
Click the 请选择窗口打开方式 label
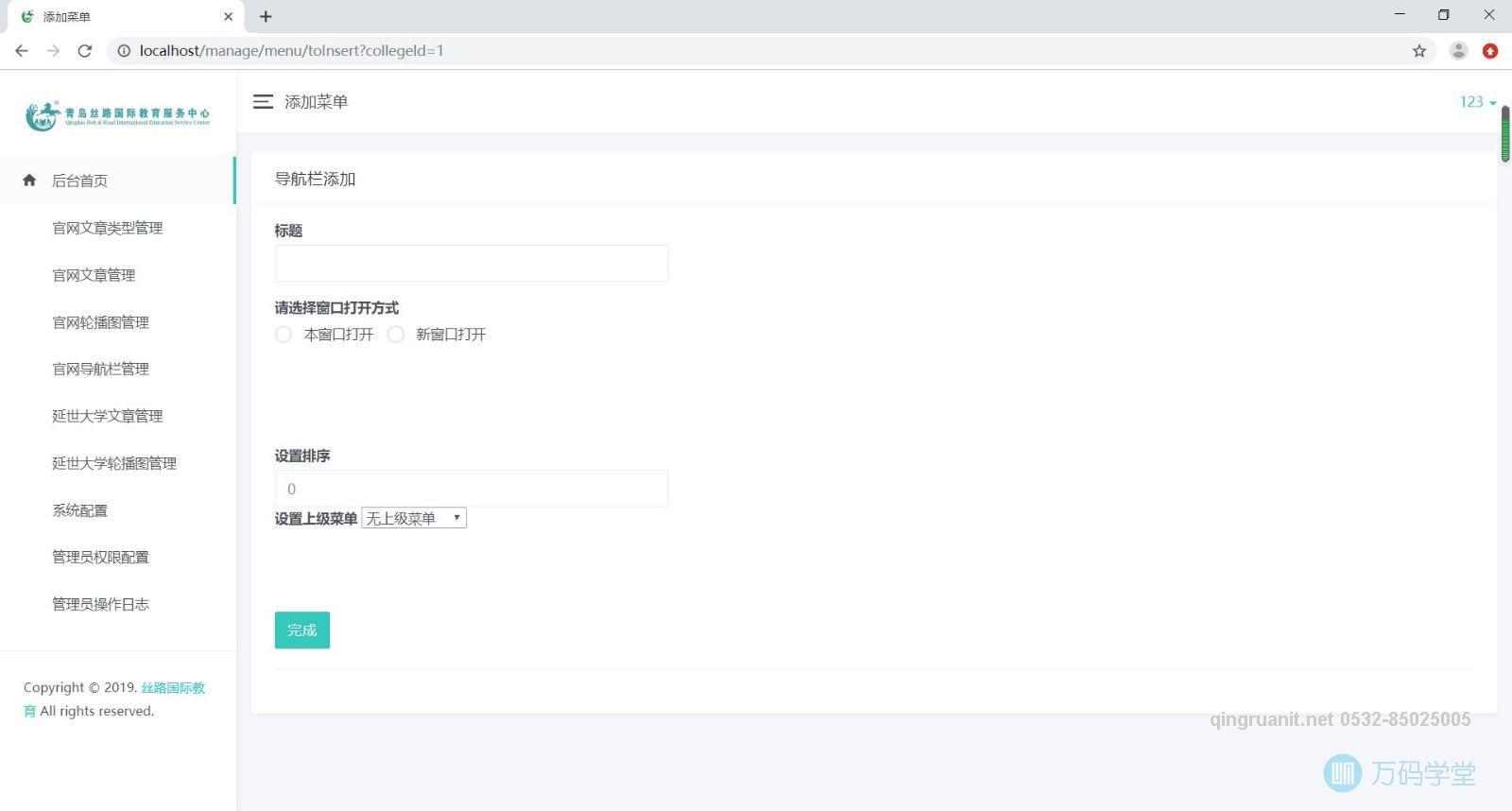point(337,308)
